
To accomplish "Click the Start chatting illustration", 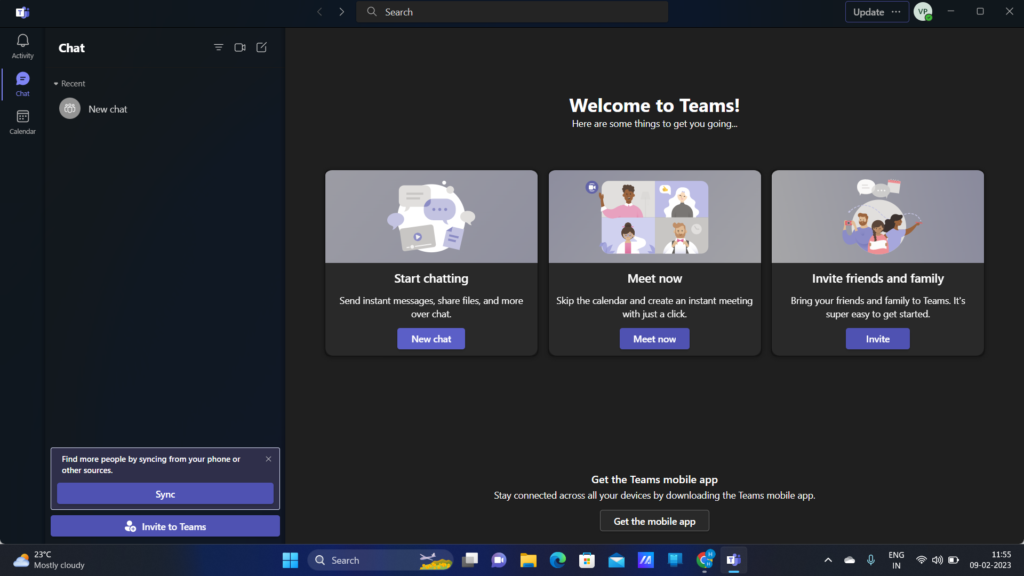I will pyautogui.click(x=431, y=217).
